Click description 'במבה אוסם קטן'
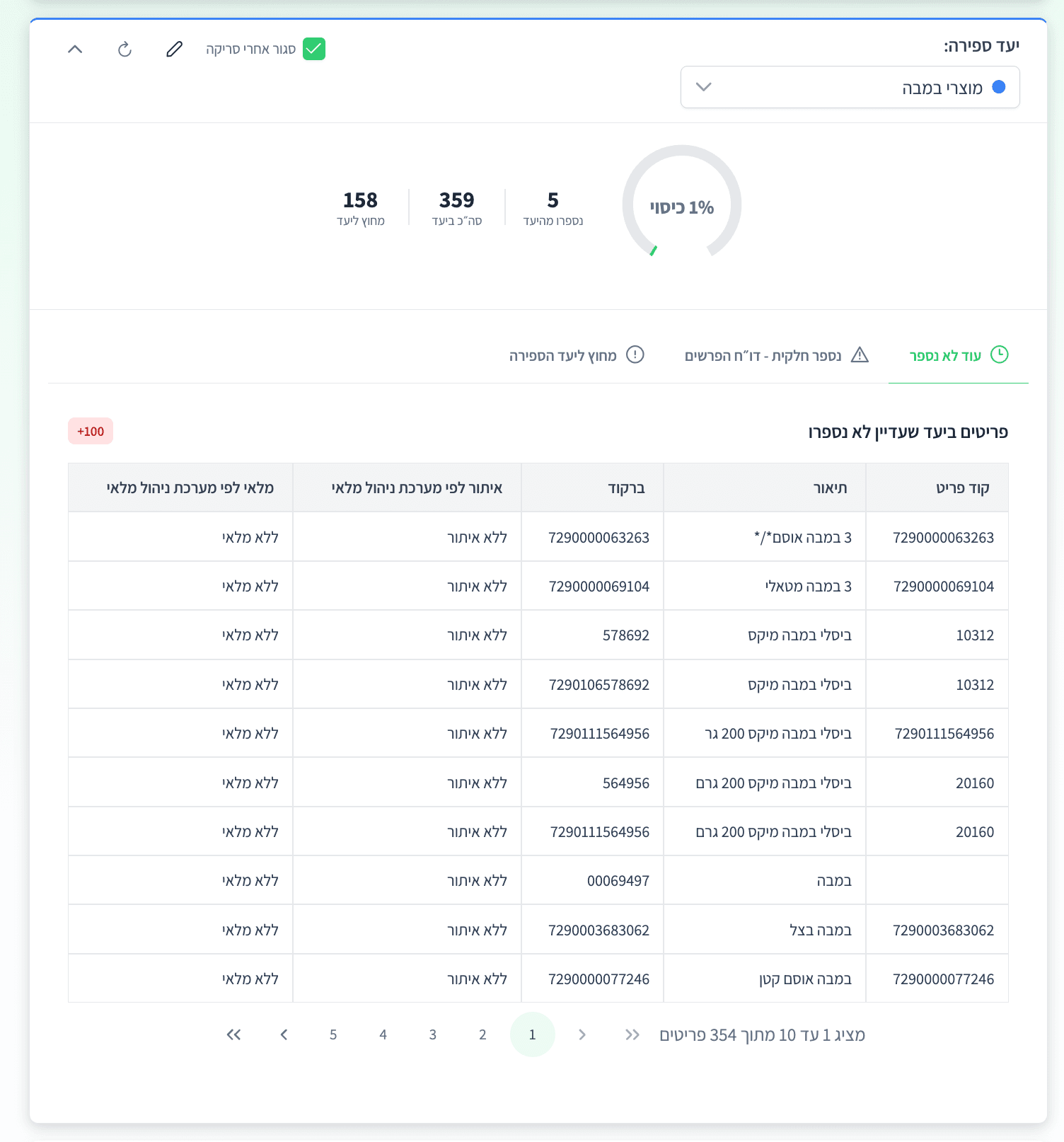1064x1142 pixels. pyautogui.click(x=805, y=979)
